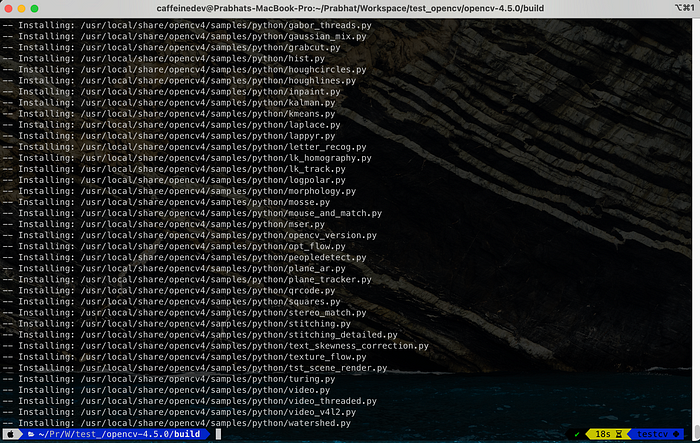This screenshot has width=700, height=443.
Task: Click the vertical scrollbar thumb at bottom right
Action: [x=696, y=432]
